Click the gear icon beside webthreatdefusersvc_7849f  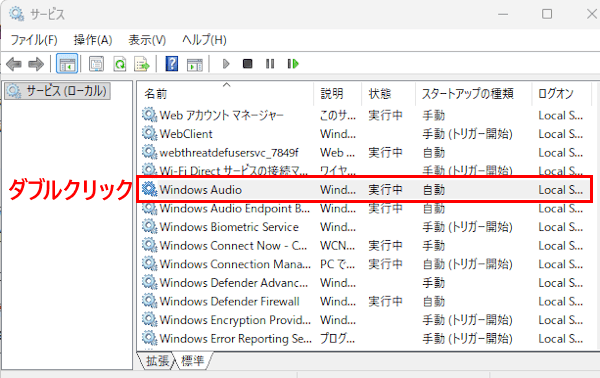[149, 152]
